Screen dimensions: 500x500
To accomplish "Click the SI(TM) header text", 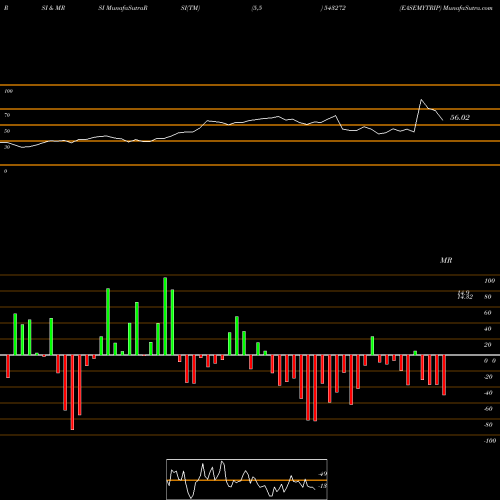I will [190, 8].
